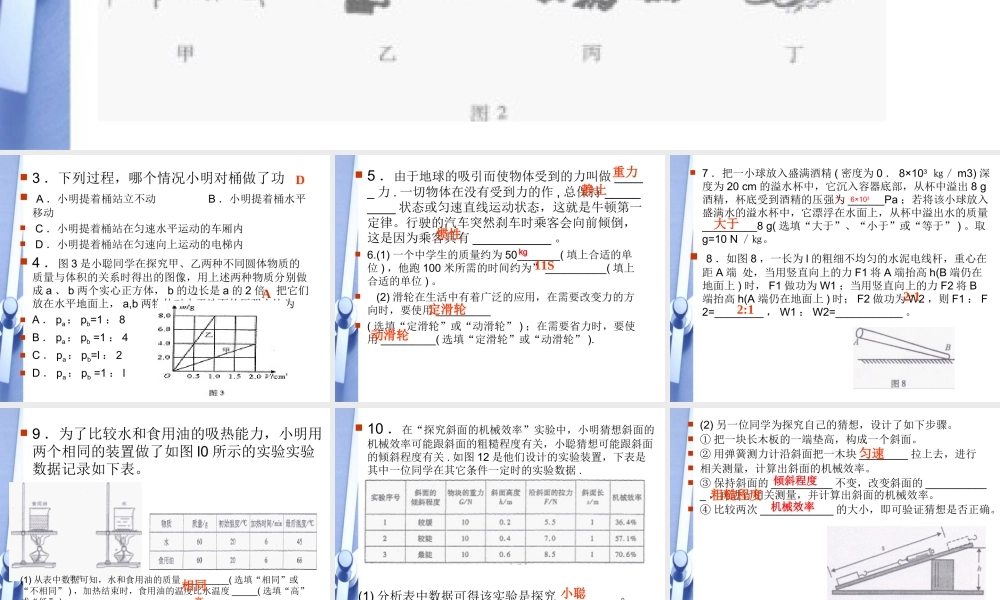This screenshot has height=600, width=1000.
Task: Click the 丁 label in the top slide
Action: (794, 54)
